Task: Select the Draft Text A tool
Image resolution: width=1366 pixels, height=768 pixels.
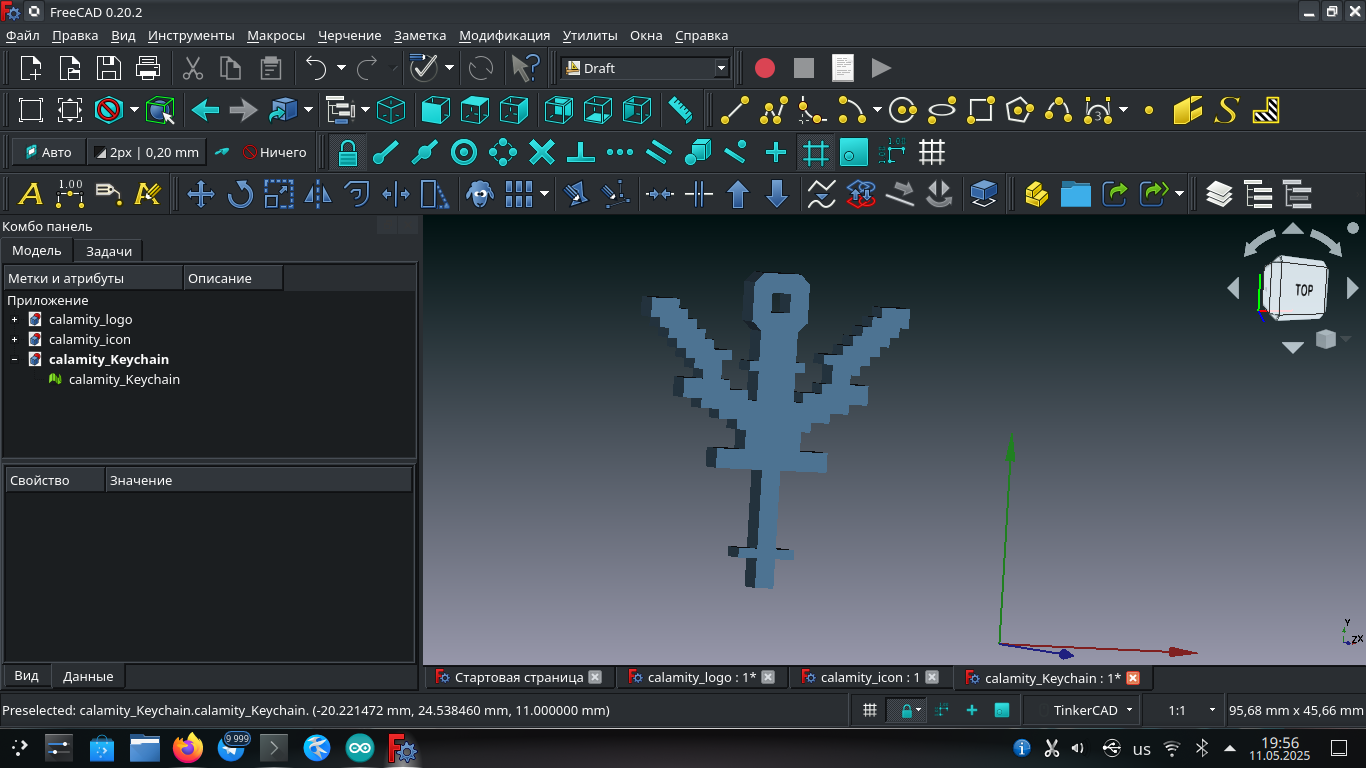Action: (x=31, y=194)
